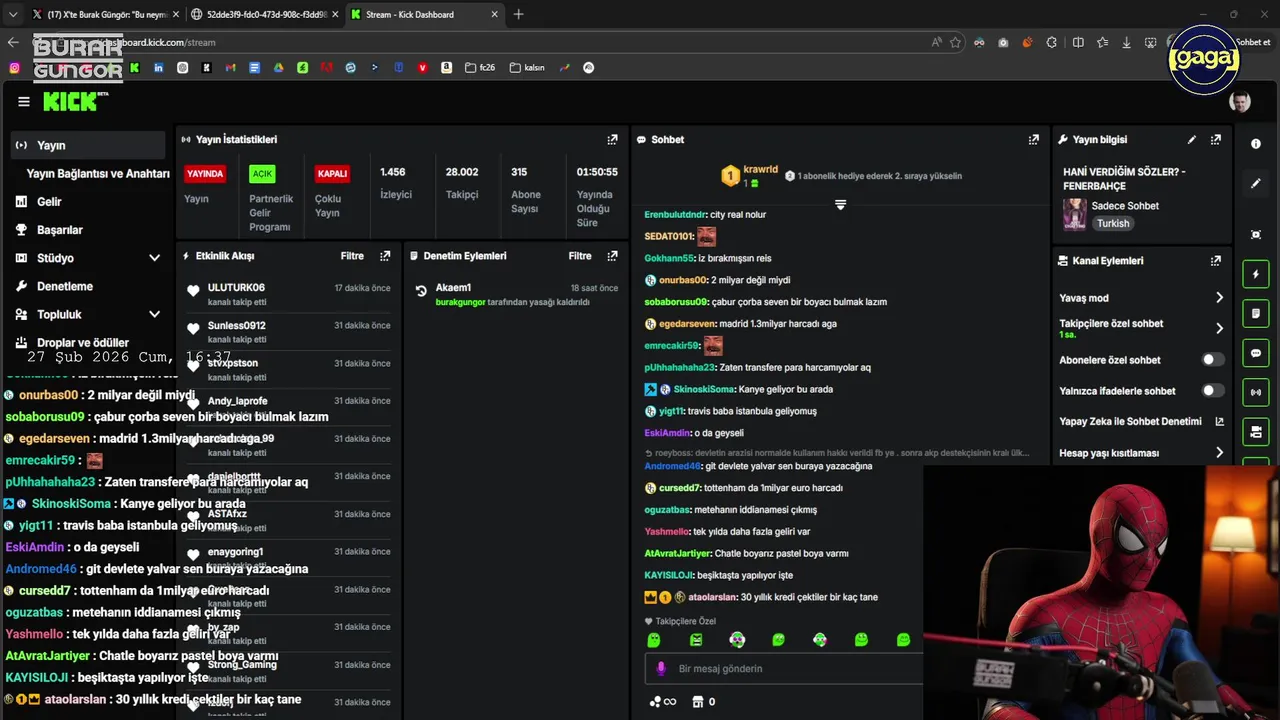Open the Amazon bookmark
This screenshot has width=1280, height=720.
coord(447,68)
